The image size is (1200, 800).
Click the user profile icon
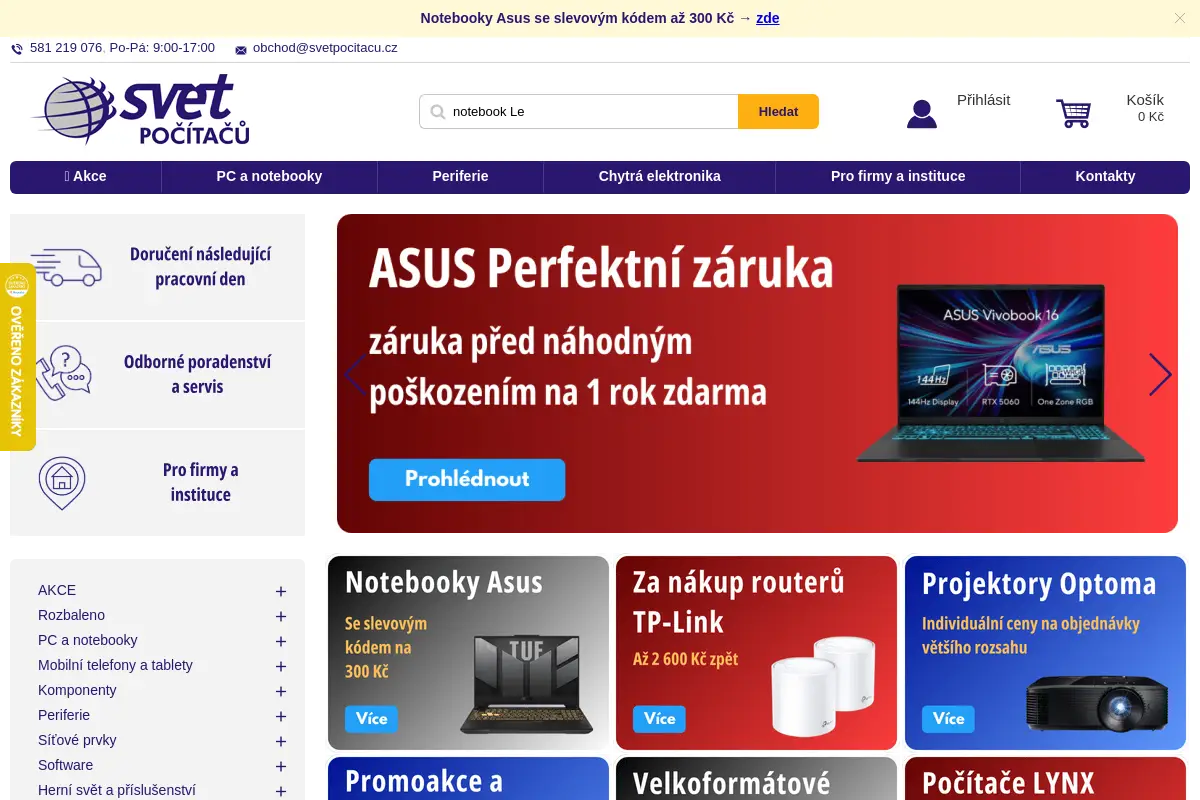922,114
